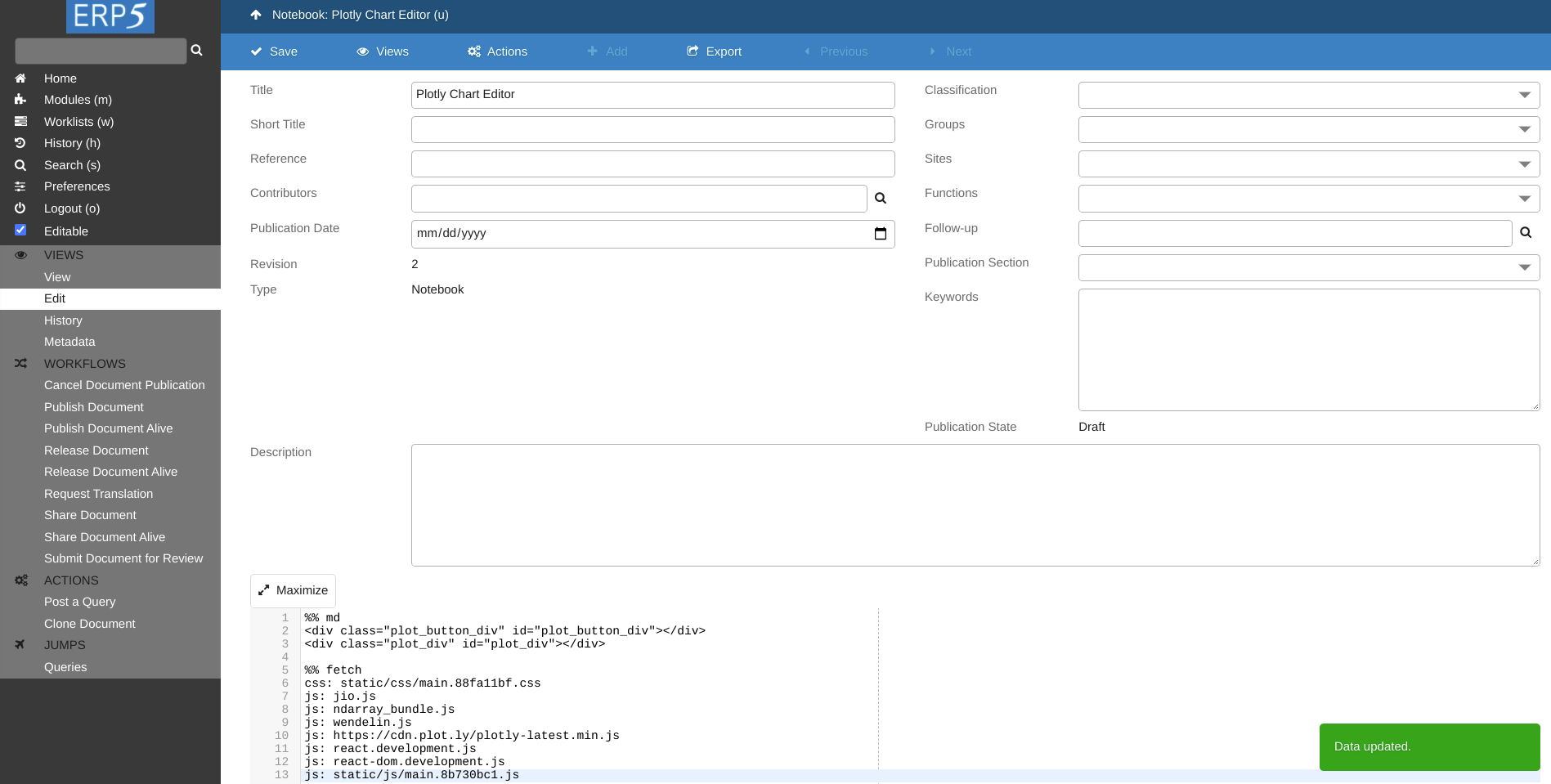Dismiss the 'Data updated.' notification
The height and width of the screenshot is (784, 1551).
(1429, 746)
